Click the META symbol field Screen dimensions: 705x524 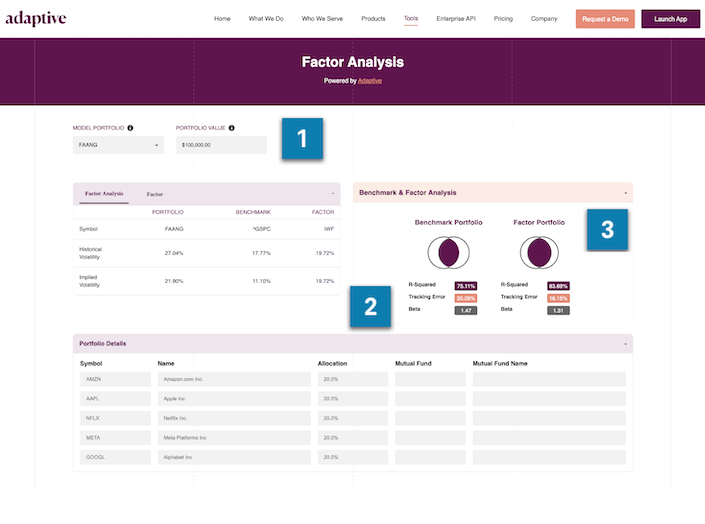tap(116, 438)
